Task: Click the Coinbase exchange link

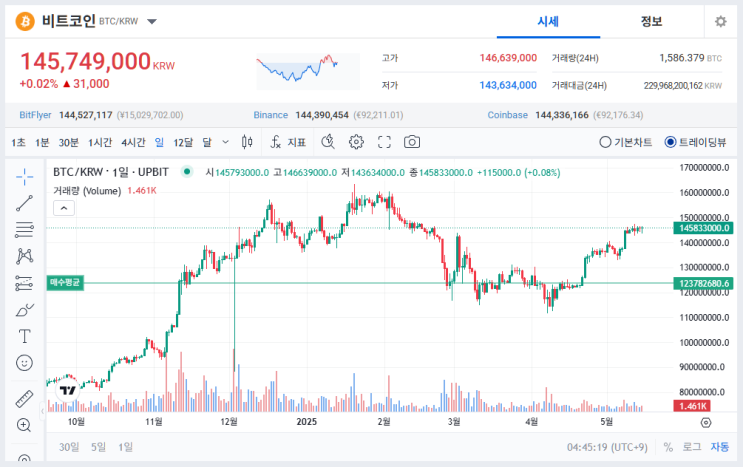Action: pos(507,115)
